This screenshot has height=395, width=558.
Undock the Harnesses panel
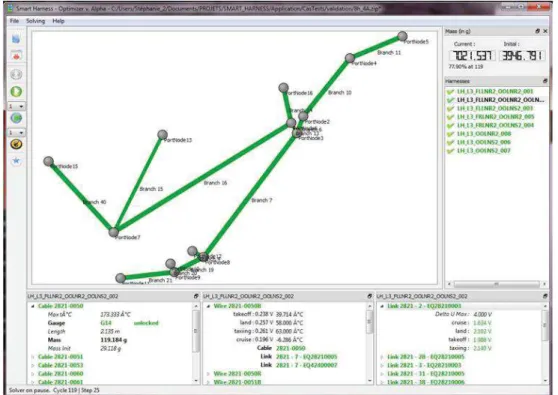pos(545,81)
